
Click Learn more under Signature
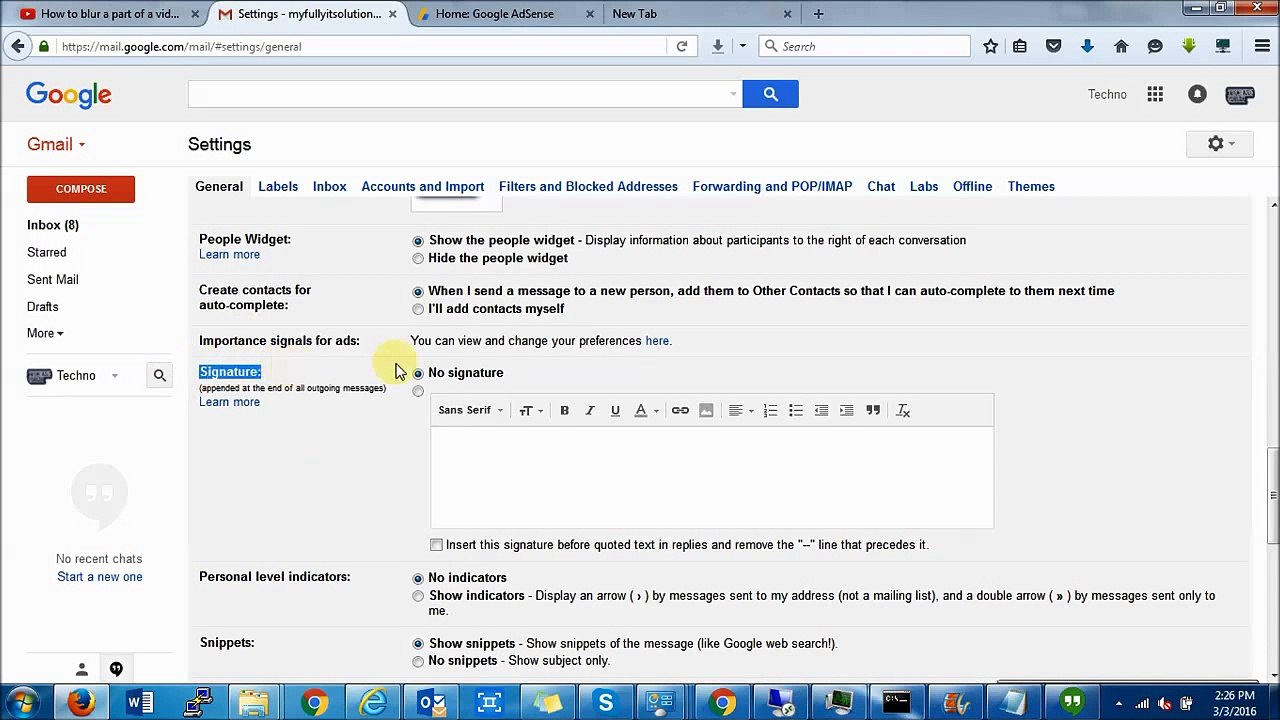point(229,402)
